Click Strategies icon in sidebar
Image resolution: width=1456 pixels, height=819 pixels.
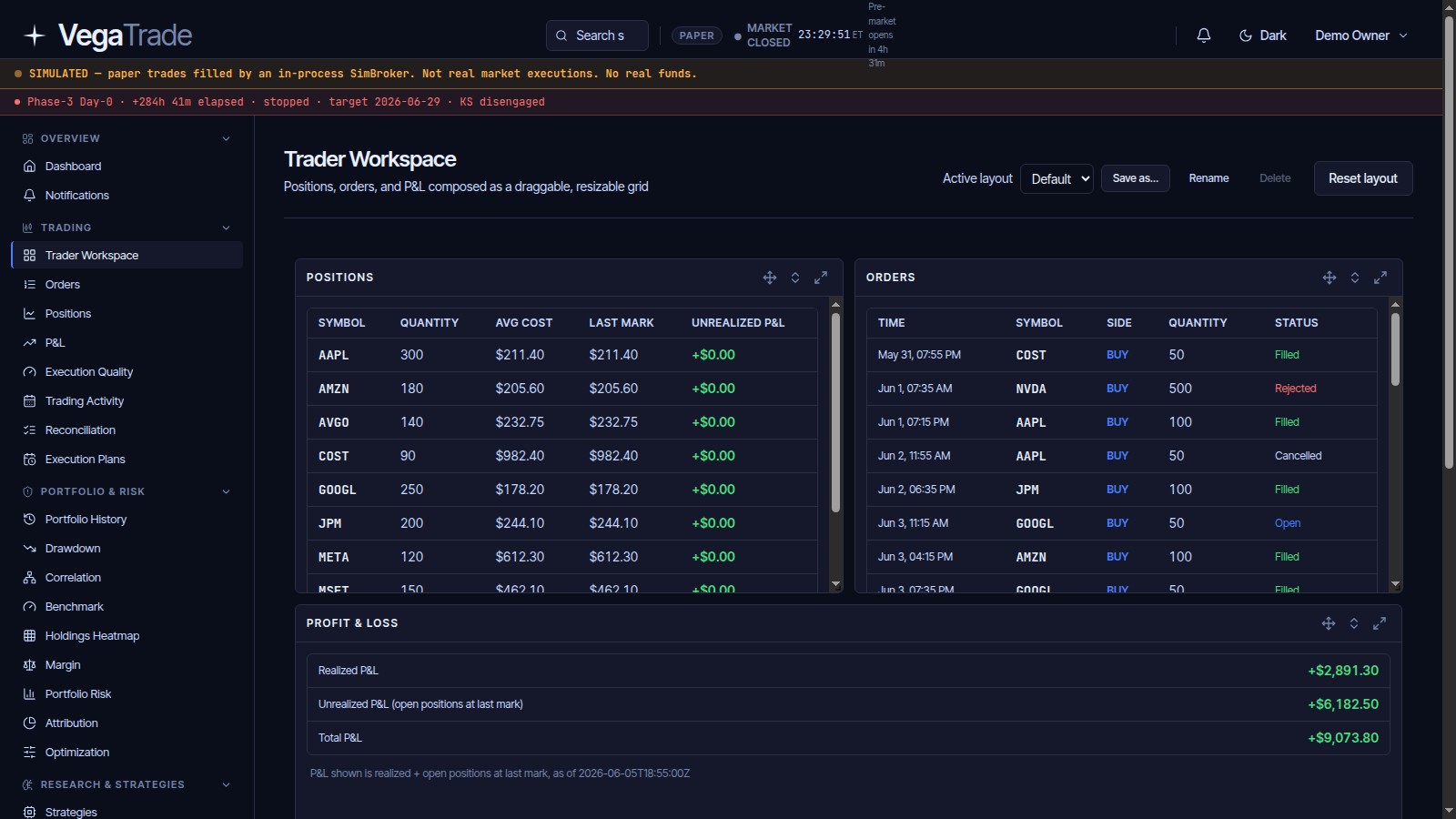(29, 813)
